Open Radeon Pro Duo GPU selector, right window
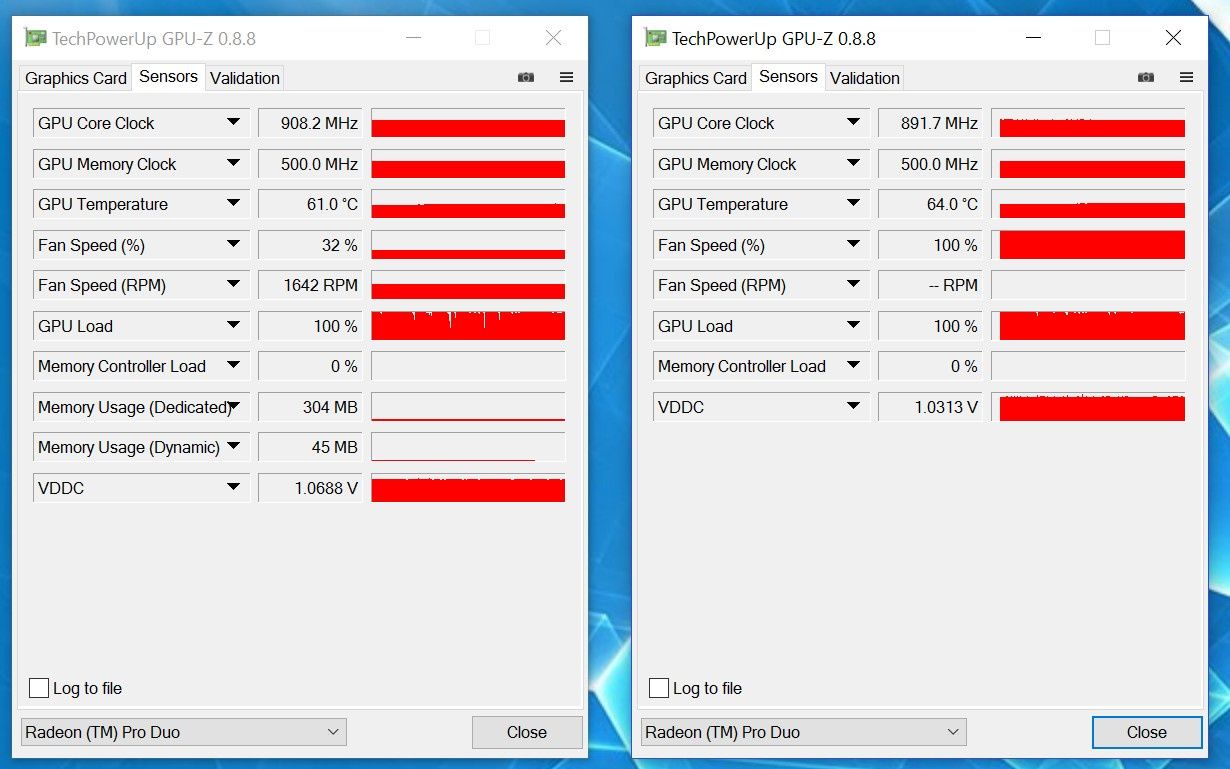This screenshot has height=769, width=1230. coord(804,732)
